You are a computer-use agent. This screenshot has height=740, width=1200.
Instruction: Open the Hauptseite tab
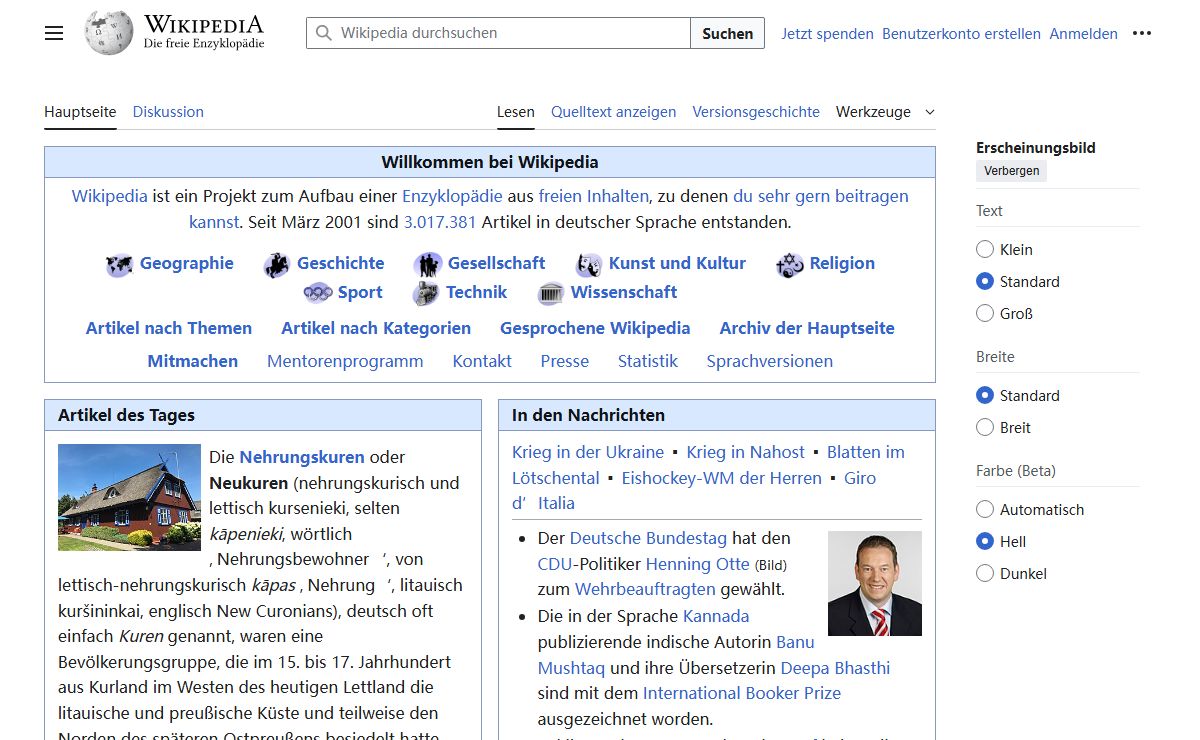pyautogui.click(x=80, y=112)
